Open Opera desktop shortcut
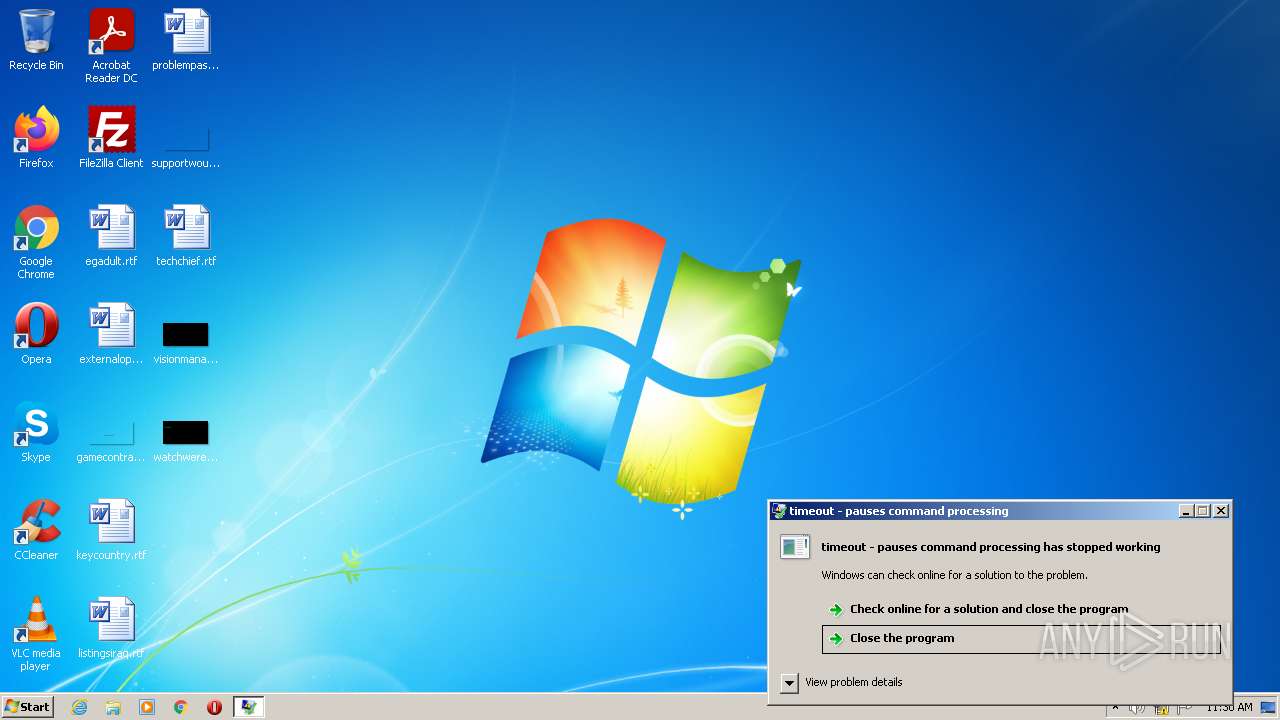Image resolution: width=1280 pixels, height=720 pixels. click(x=36, y=334)
